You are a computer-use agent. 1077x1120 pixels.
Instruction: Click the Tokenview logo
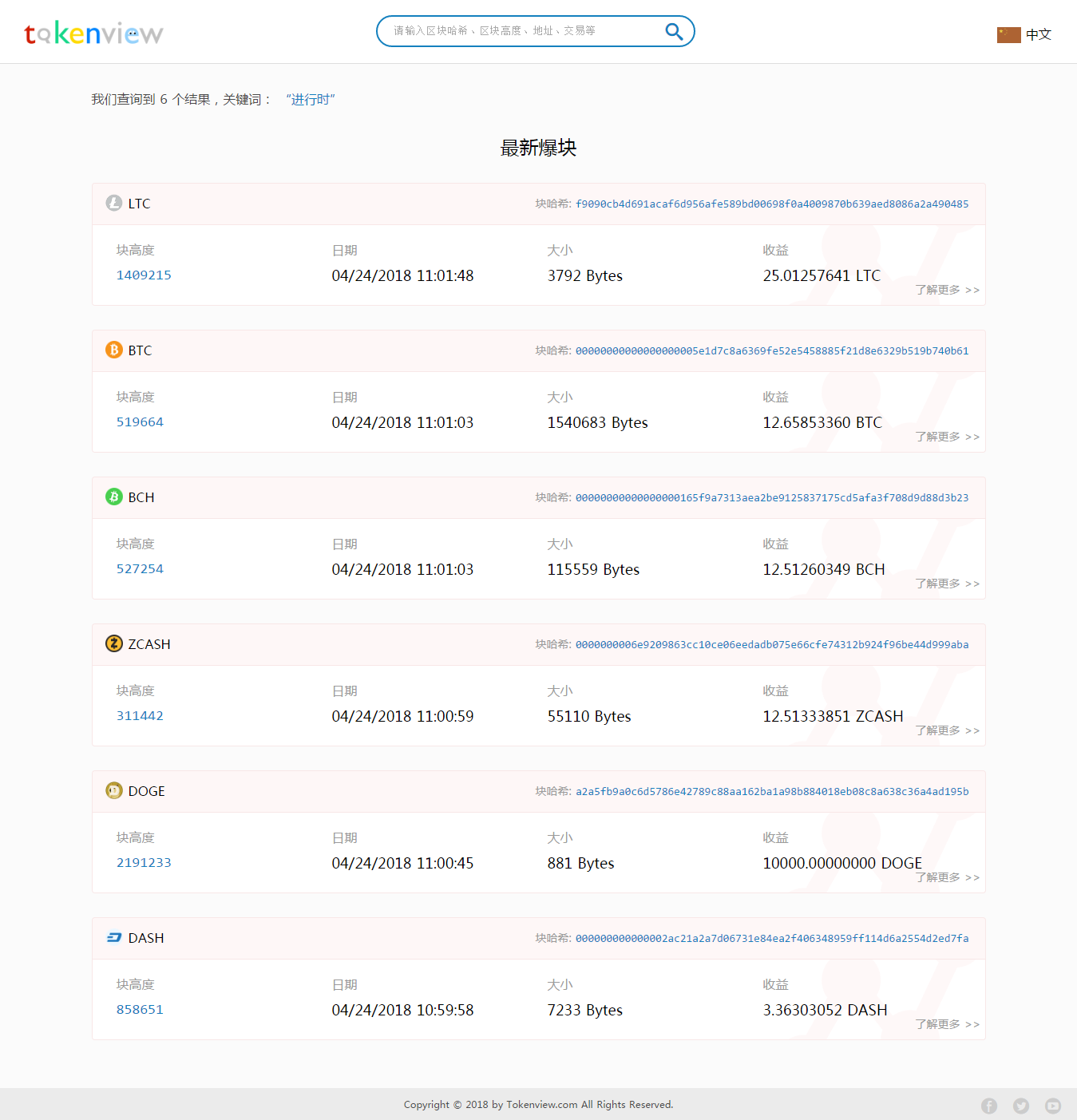(93, 33)
